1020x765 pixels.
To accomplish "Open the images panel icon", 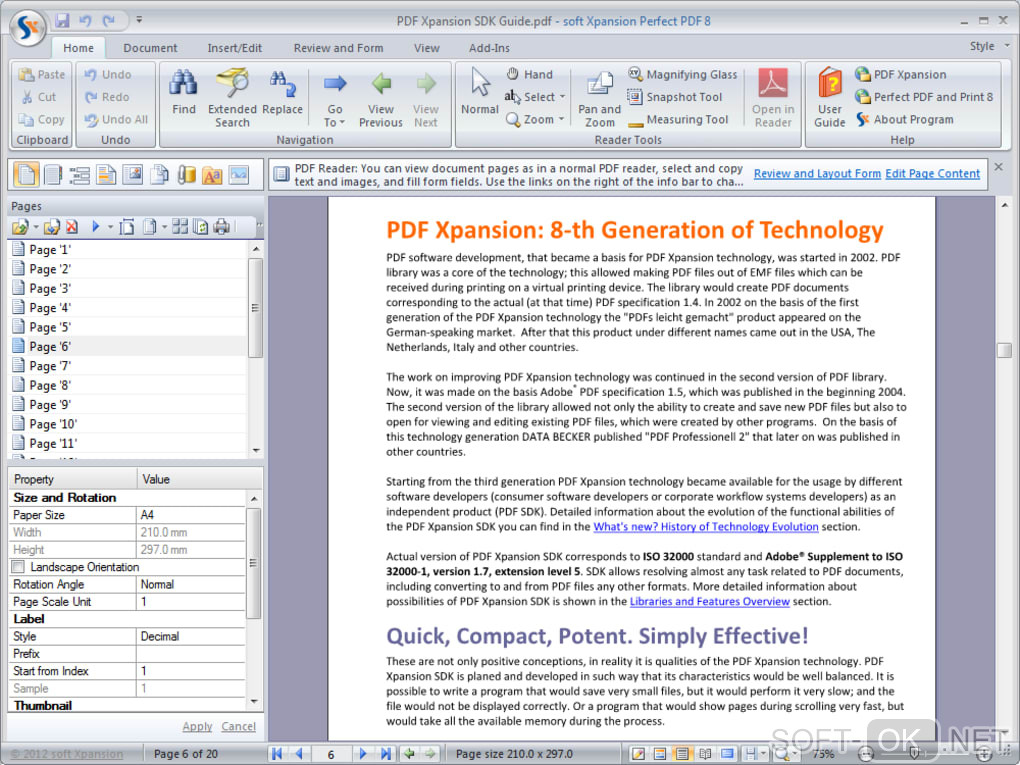I will tap(239, 175).
